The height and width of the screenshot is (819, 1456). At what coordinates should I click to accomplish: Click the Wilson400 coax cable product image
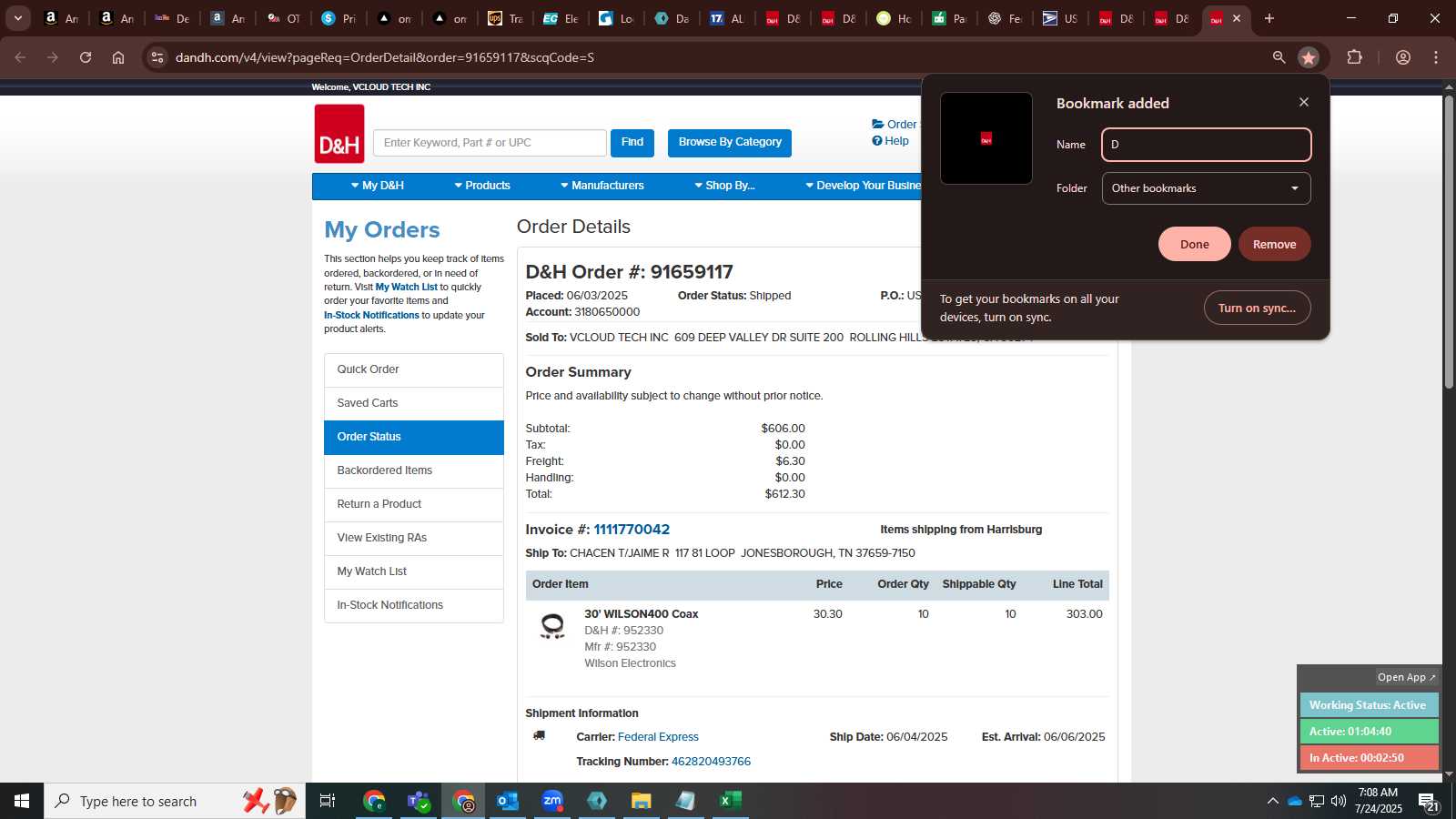click(552, 626)
